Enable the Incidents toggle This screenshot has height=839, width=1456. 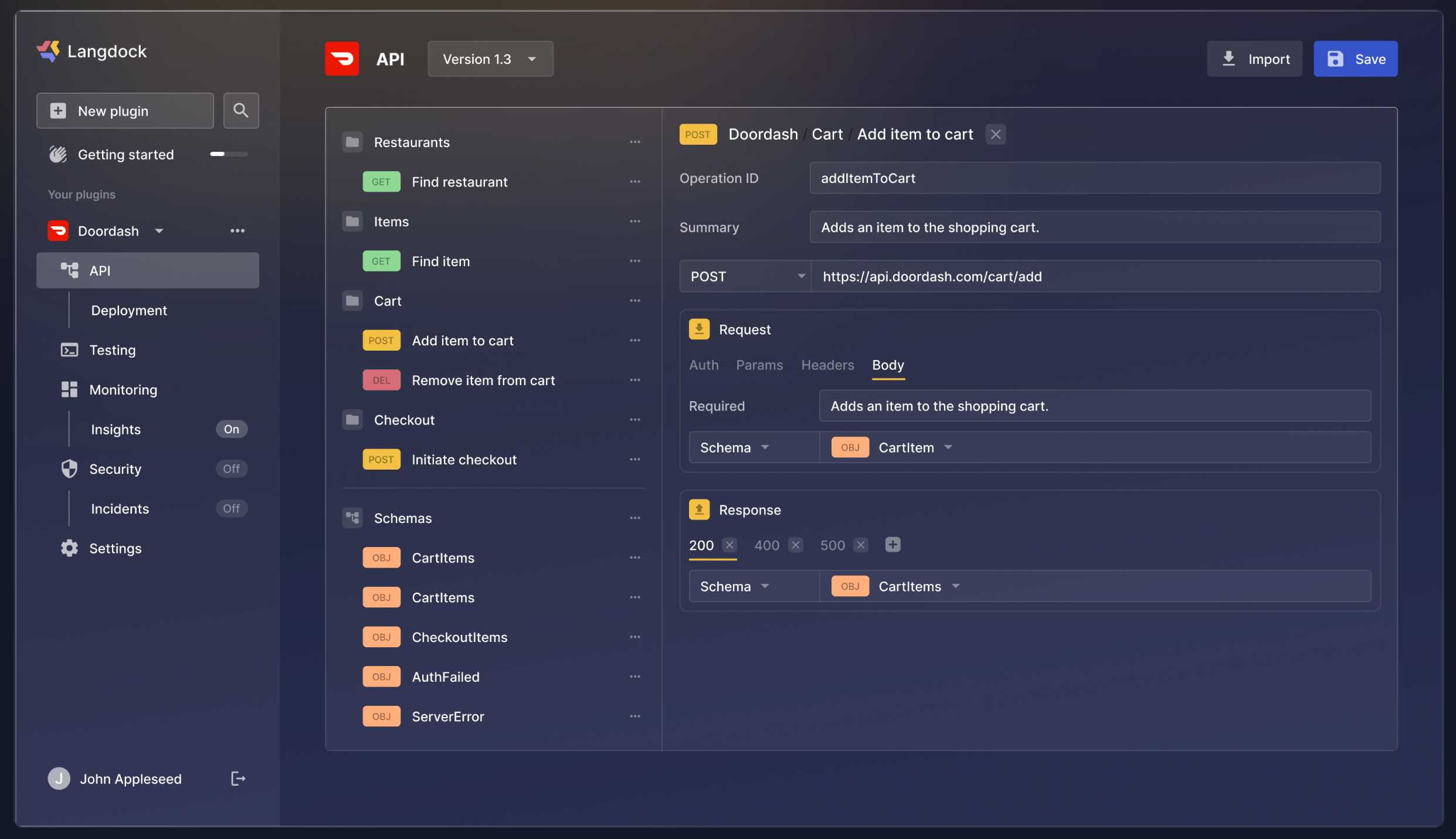(231, 509)
